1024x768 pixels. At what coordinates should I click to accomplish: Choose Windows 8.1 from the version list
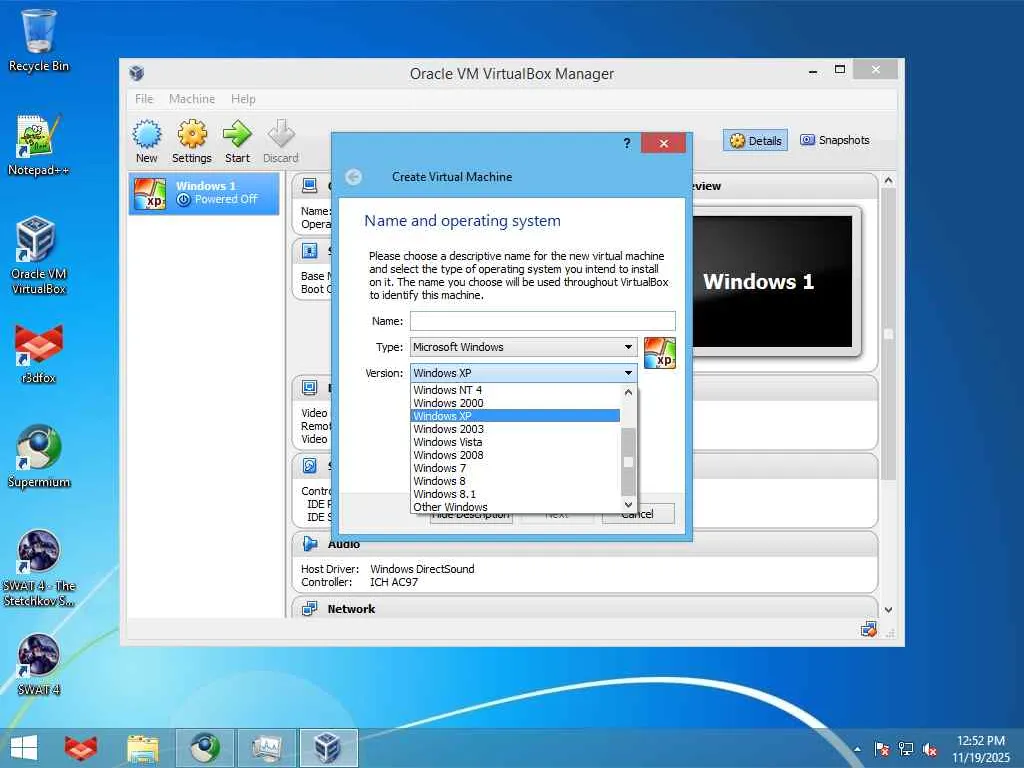(x=515, y=494)
